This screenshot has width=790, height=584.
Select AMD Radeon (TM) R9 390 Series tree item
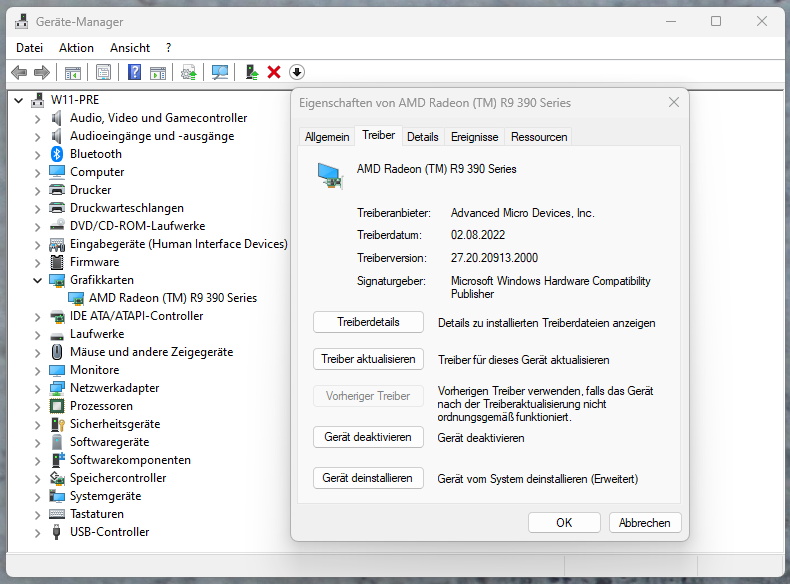tap(173, 298)
